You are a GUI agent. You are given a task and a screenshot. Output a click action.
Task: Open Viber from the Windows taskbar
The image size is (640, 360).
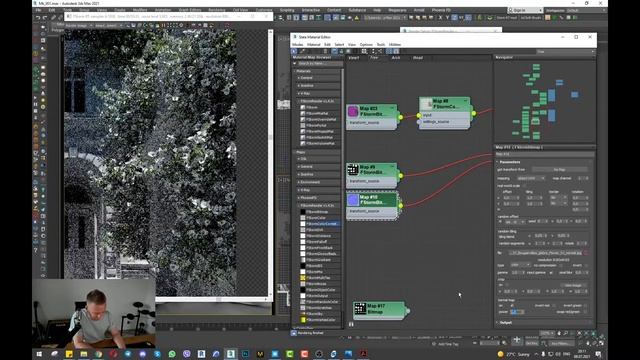(x=187, y=354)
